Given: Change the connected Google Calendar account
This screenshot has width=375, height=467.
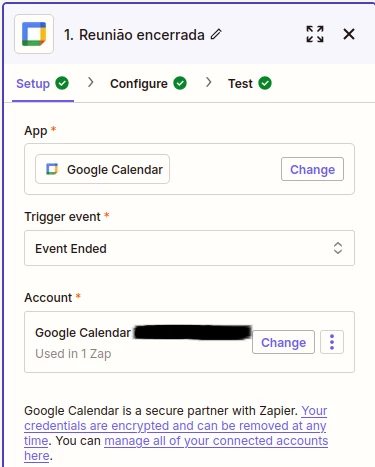Looking at the screenshot, I should (283, 342).
